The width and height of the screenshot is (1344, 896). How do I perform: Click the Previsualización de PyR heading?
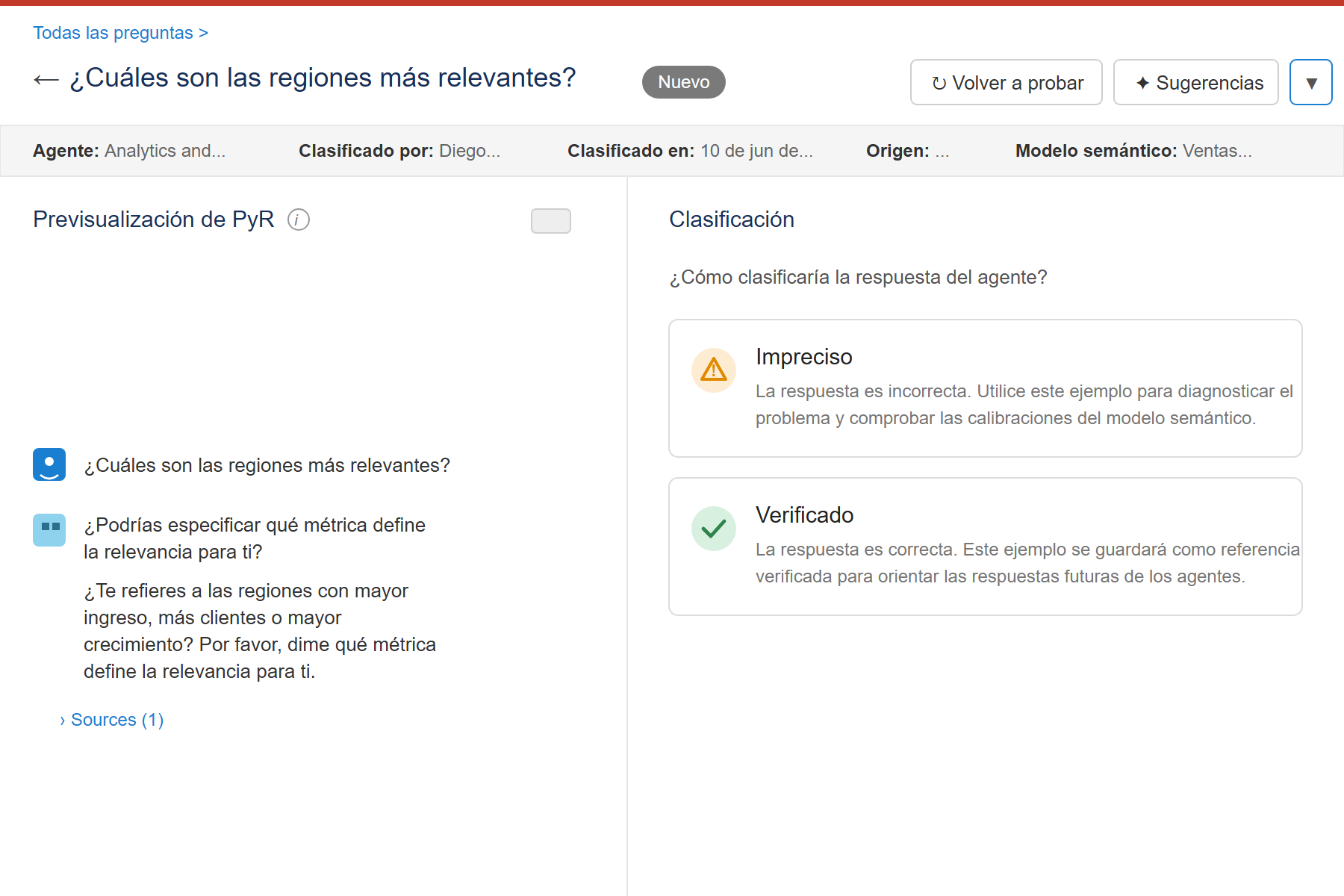(154, 220)
